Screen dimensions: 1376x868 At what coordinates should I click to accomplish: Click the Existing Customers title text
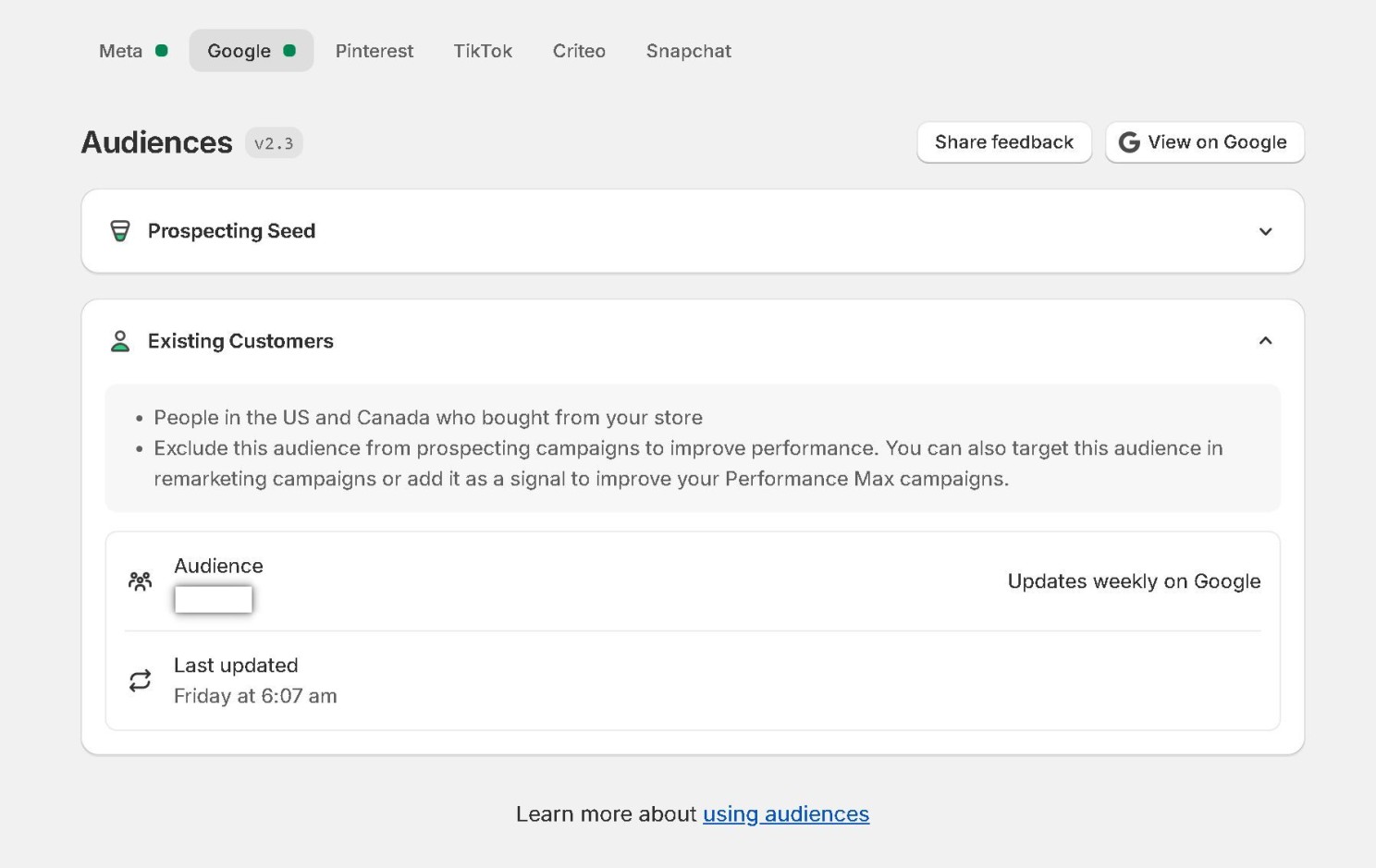coord(240,341)
